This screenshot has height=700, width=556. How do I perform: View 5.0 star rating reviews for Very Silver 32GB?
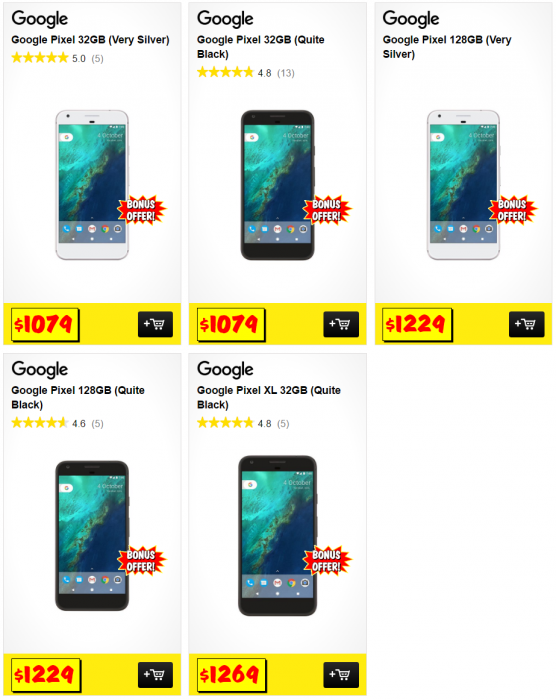click(x=57, y=58)
